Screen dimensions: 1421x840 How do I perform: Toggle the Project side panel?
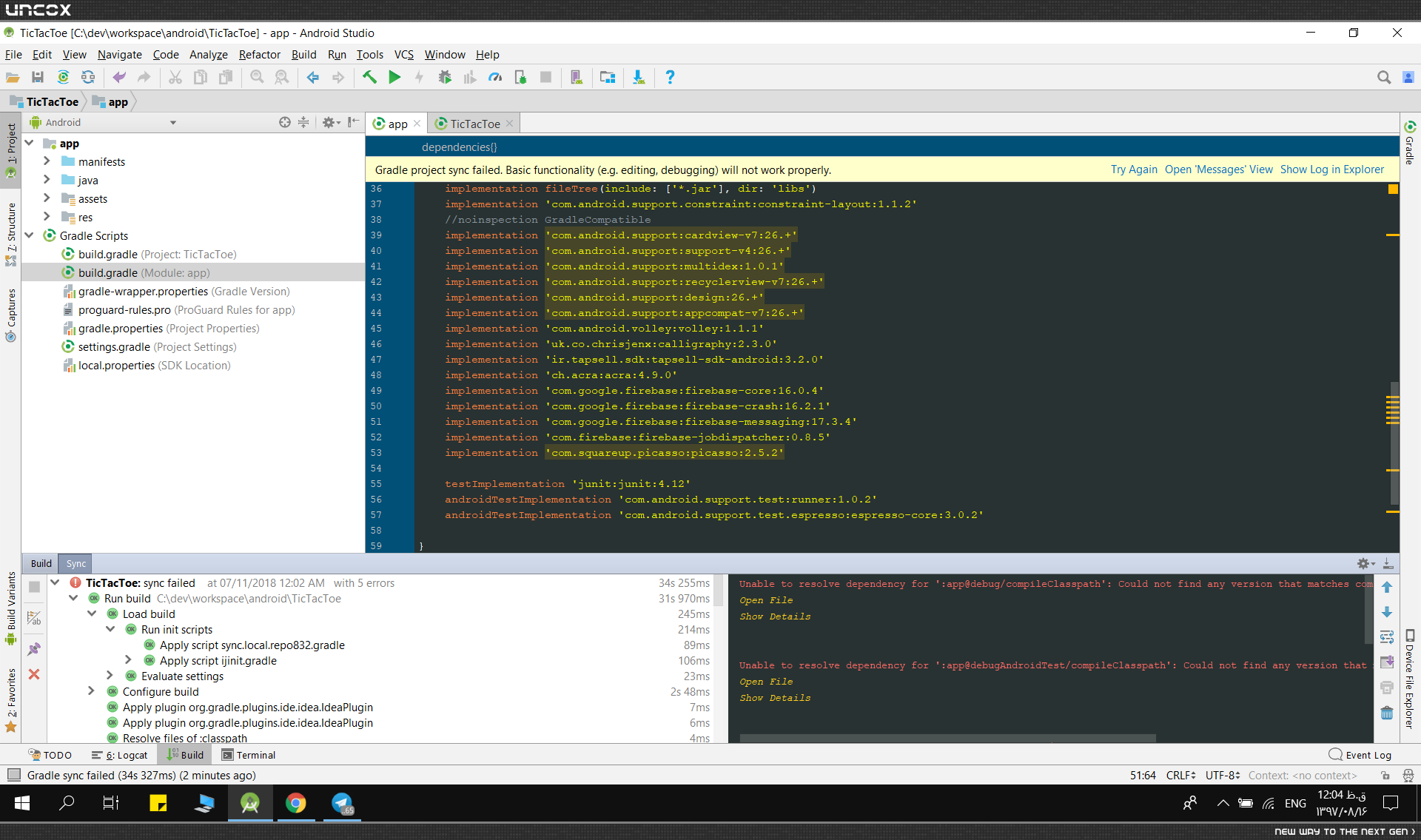(x=10, y=150)
